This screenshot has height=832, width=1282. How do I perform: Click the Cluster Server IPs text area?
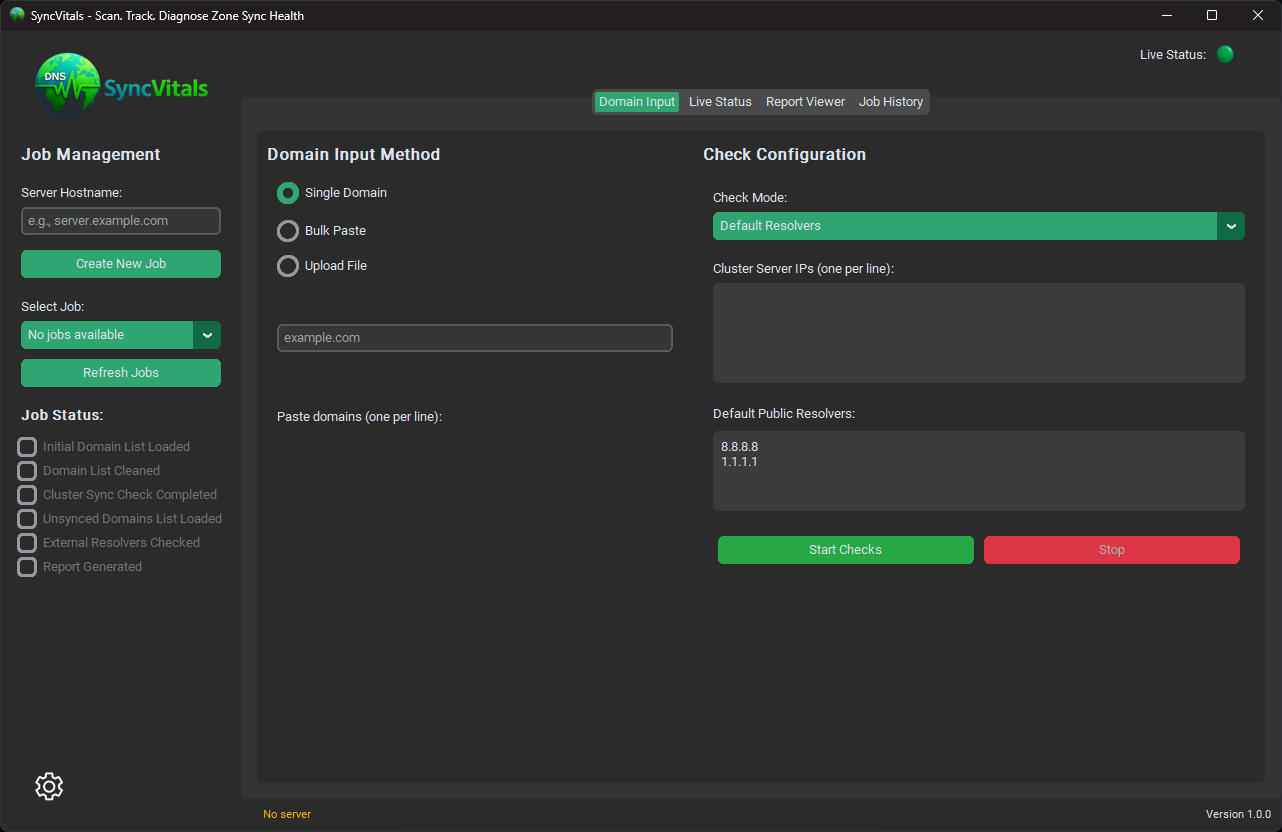tap(979, 333)
